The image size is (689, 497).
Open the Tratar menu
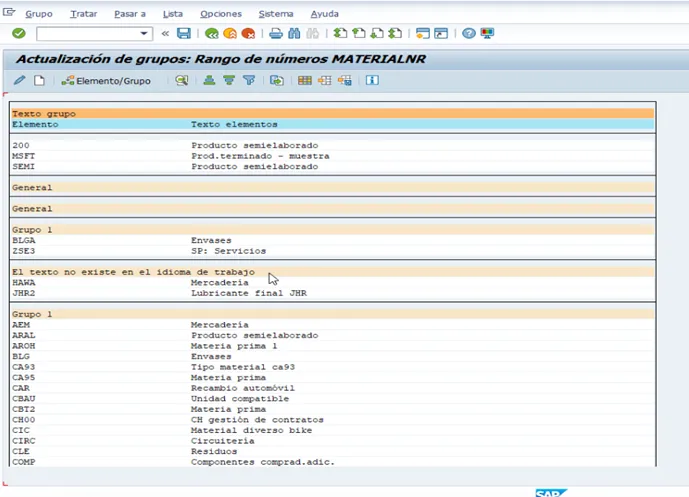(83, 14)
